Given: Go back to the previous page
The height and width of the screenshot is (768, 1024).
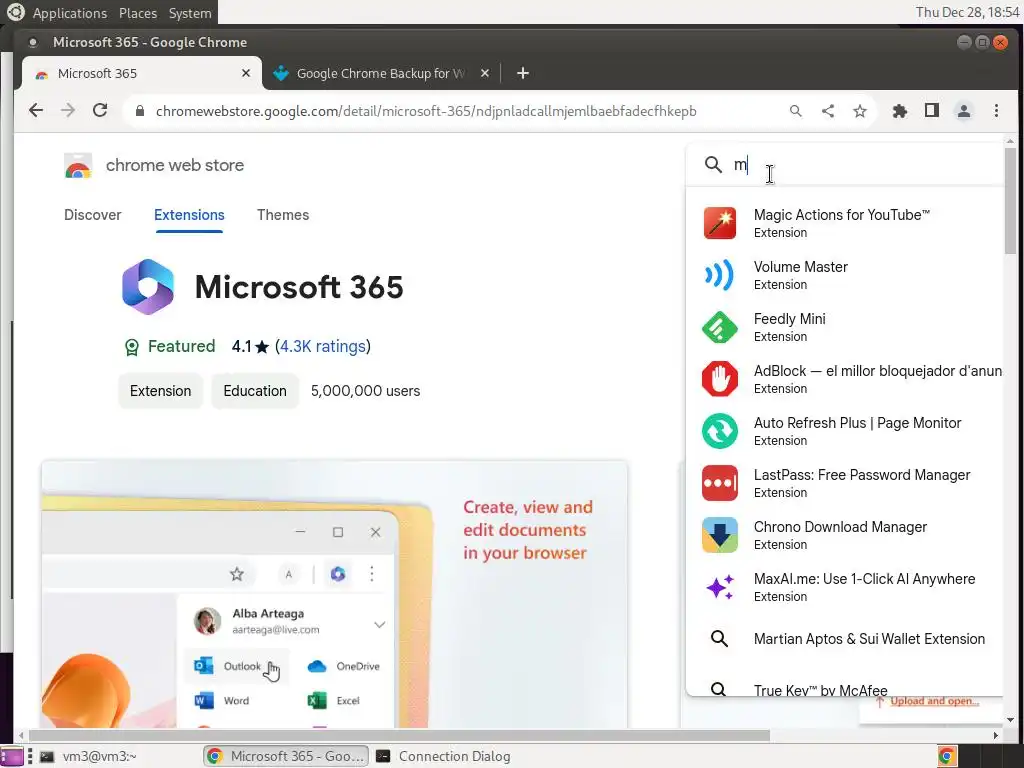Looking at the screenshot, I should [x=36, y=110].
